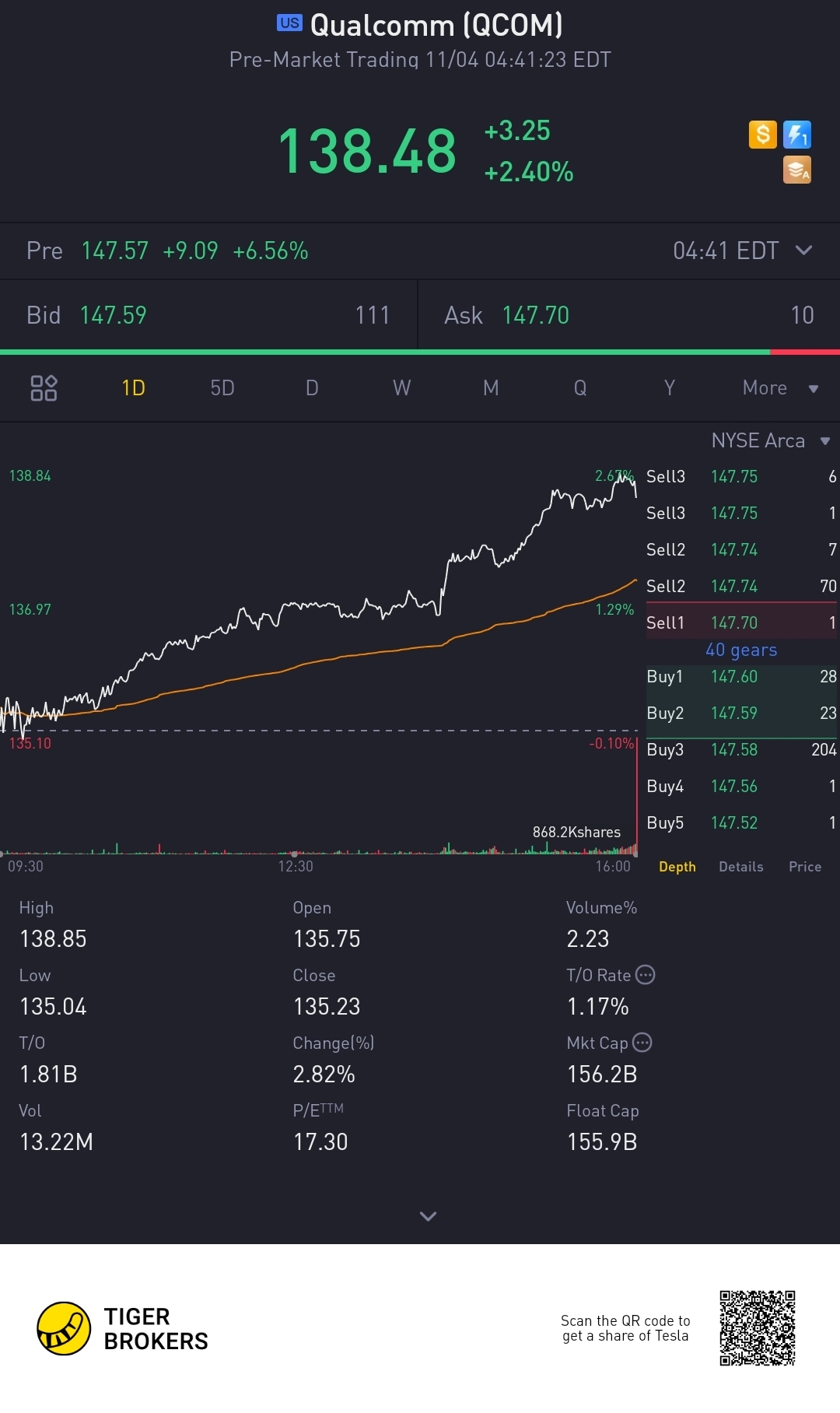840x1413 pixels.
Task: Select the Buy5 147.52 order row
Action: (741, 822)
